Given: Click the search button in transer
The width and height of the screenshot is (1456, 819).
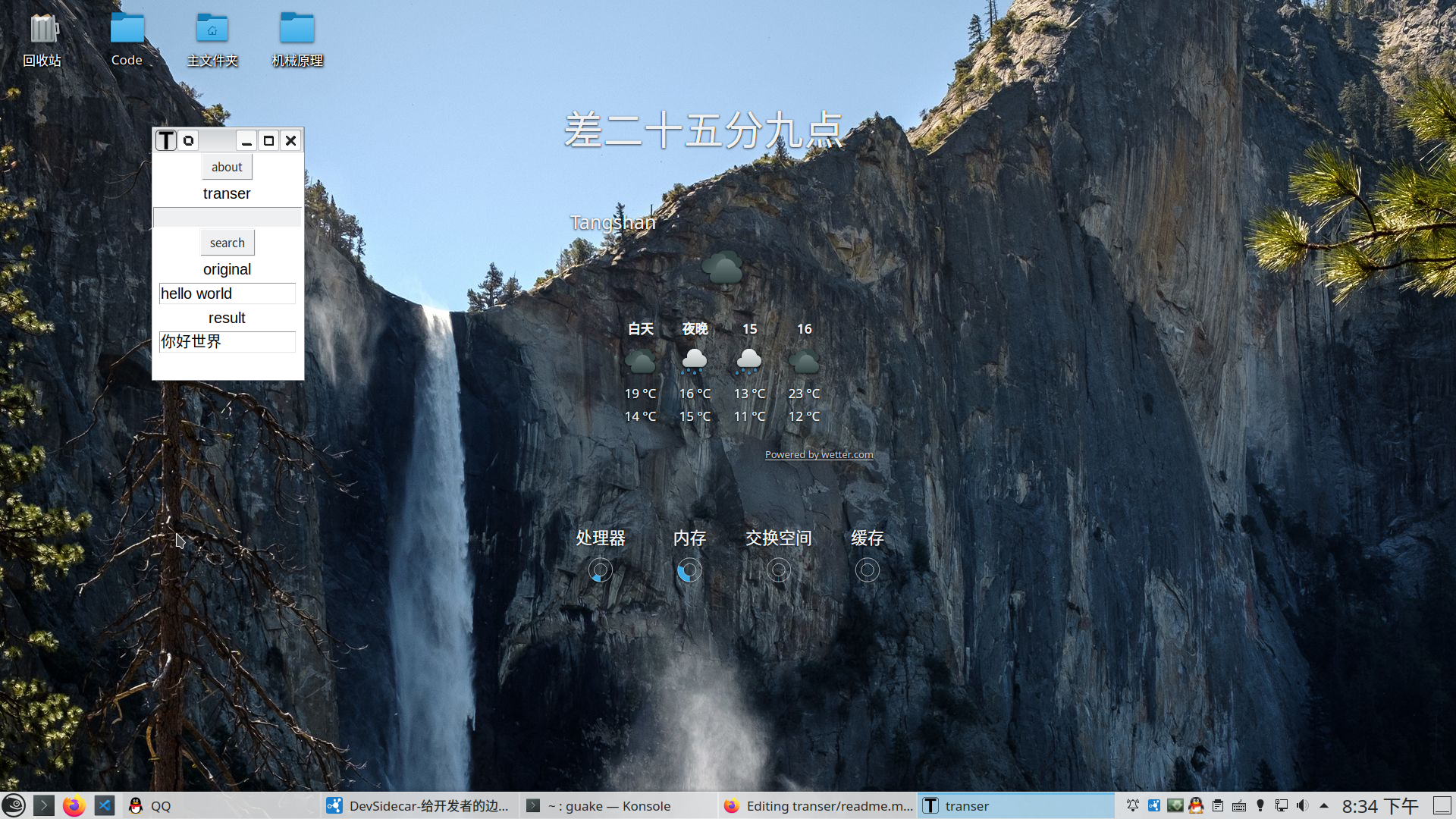Looking at the screenshot, I should [x=227, y=243].
